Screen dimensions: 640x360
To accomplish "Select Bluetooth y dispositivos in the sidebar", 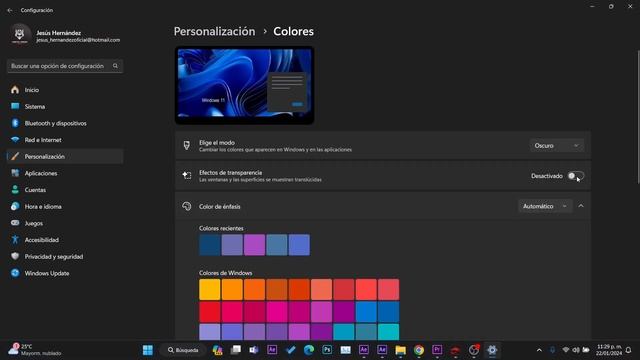I will (x=65, y=123).
